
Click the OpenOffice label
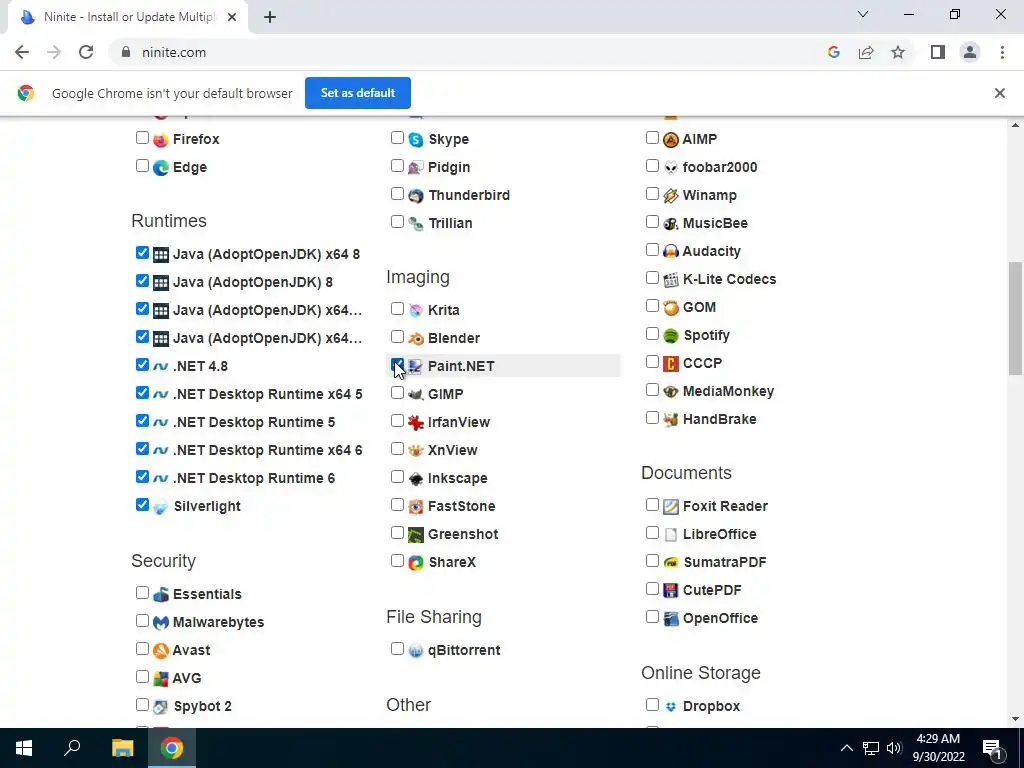(x=720, y=618)
